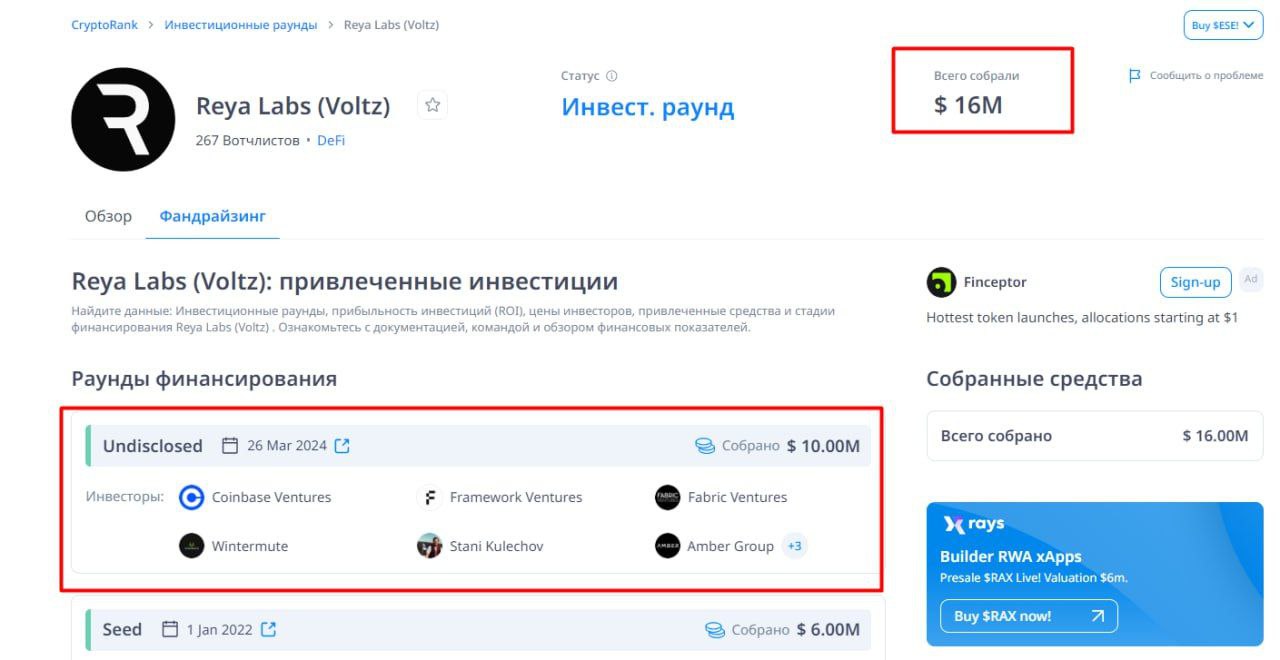This screenshot has width=1280, height=660.
Task: Click the report problem flag icon
Action: pyautogui.click(x=1134, y=76)
